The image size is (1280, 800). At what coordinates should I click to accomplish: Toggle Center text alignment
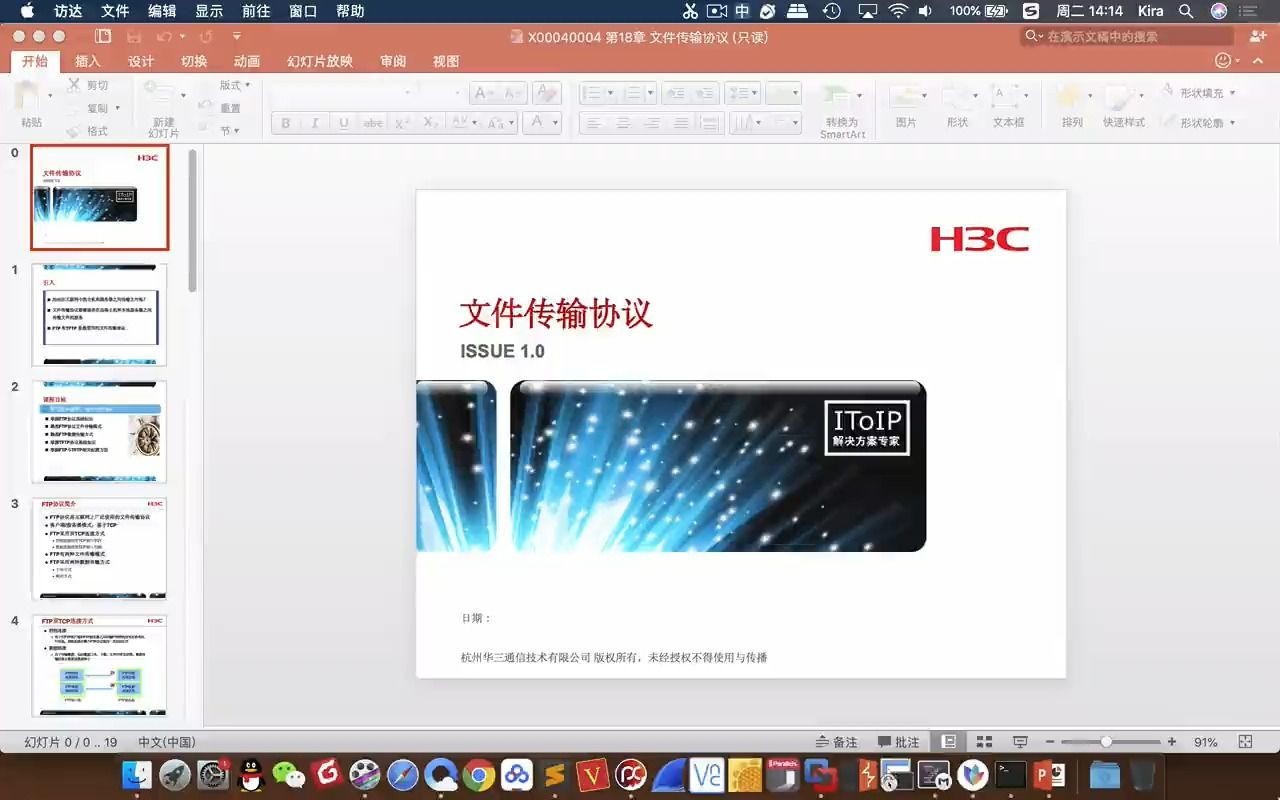point(623,123)
